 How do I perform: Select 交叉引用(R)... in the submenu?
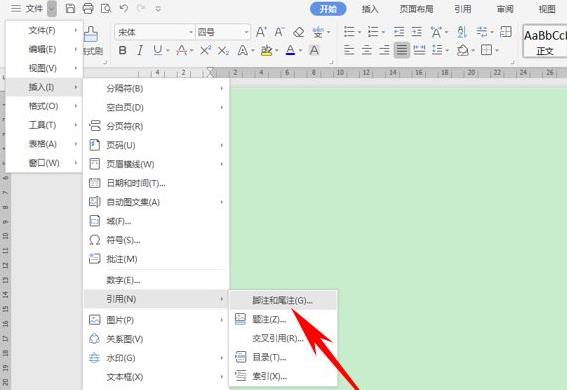tap(283, 338)
